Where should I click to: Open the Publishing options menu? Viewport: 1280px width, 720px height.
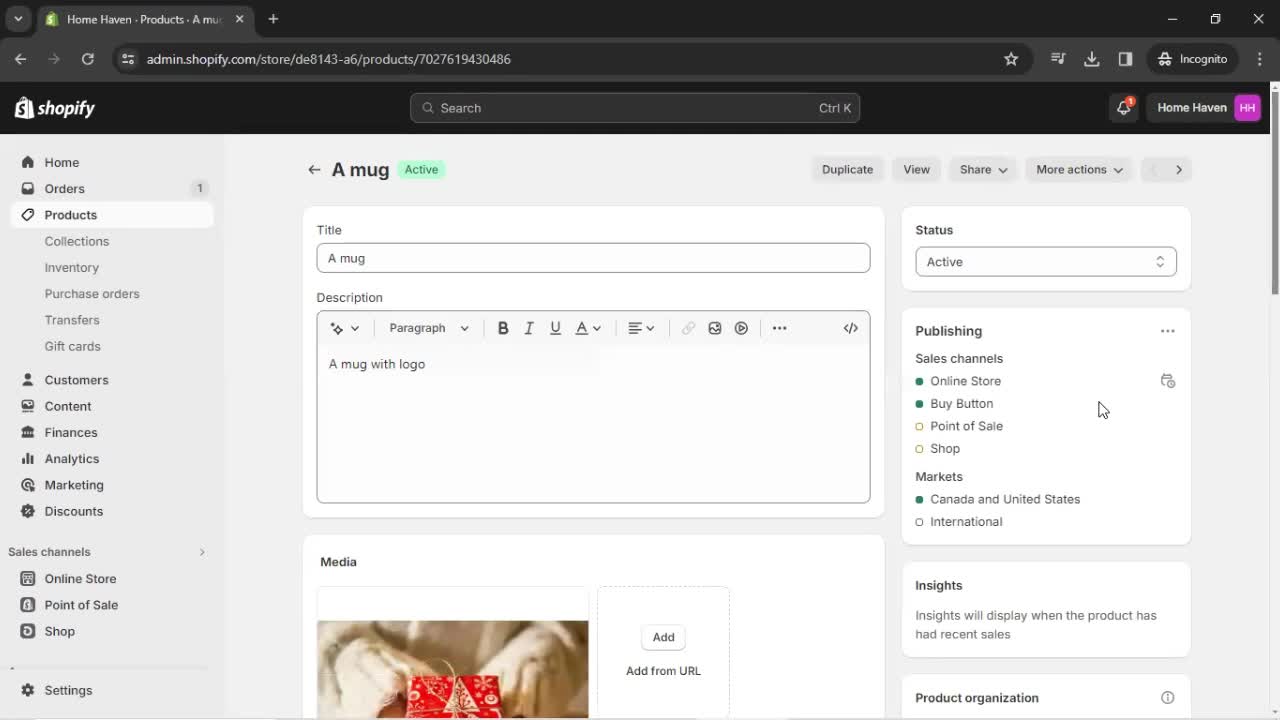click(1167, 330)
